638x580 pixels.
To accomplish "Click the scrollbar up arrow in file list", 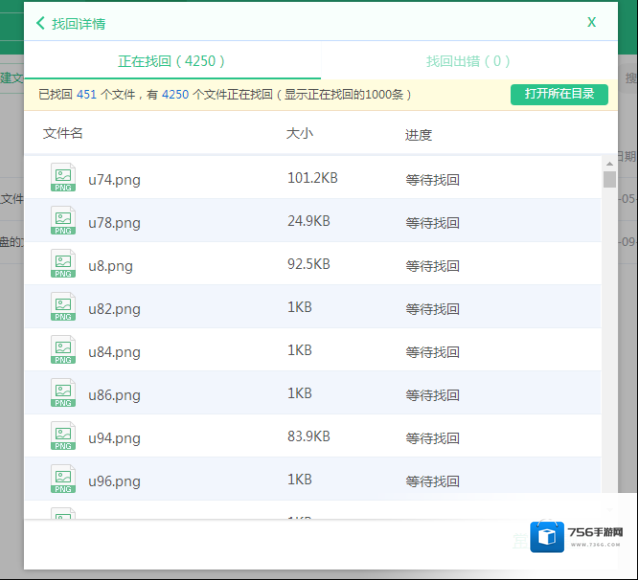I will point(609,164).
